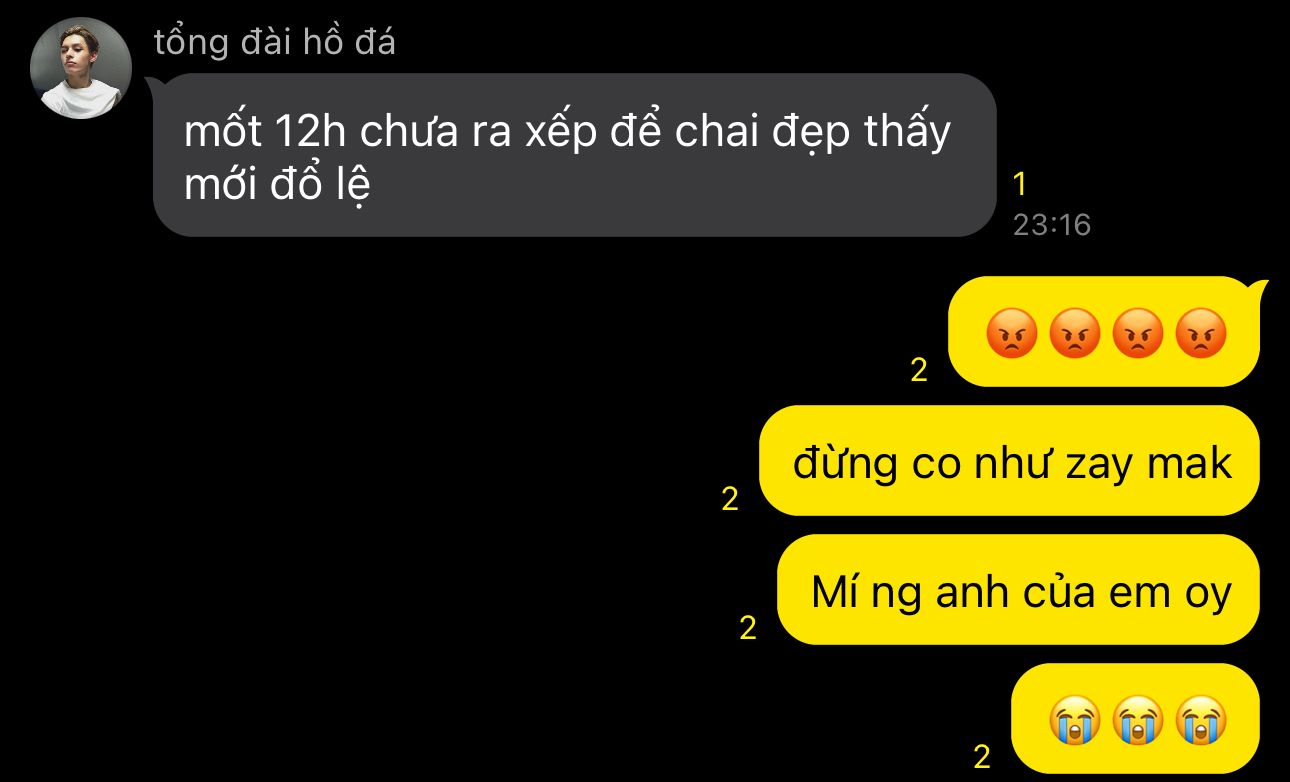Select the yellow message Mí ng anh của em oy

tap(1018, 589)
